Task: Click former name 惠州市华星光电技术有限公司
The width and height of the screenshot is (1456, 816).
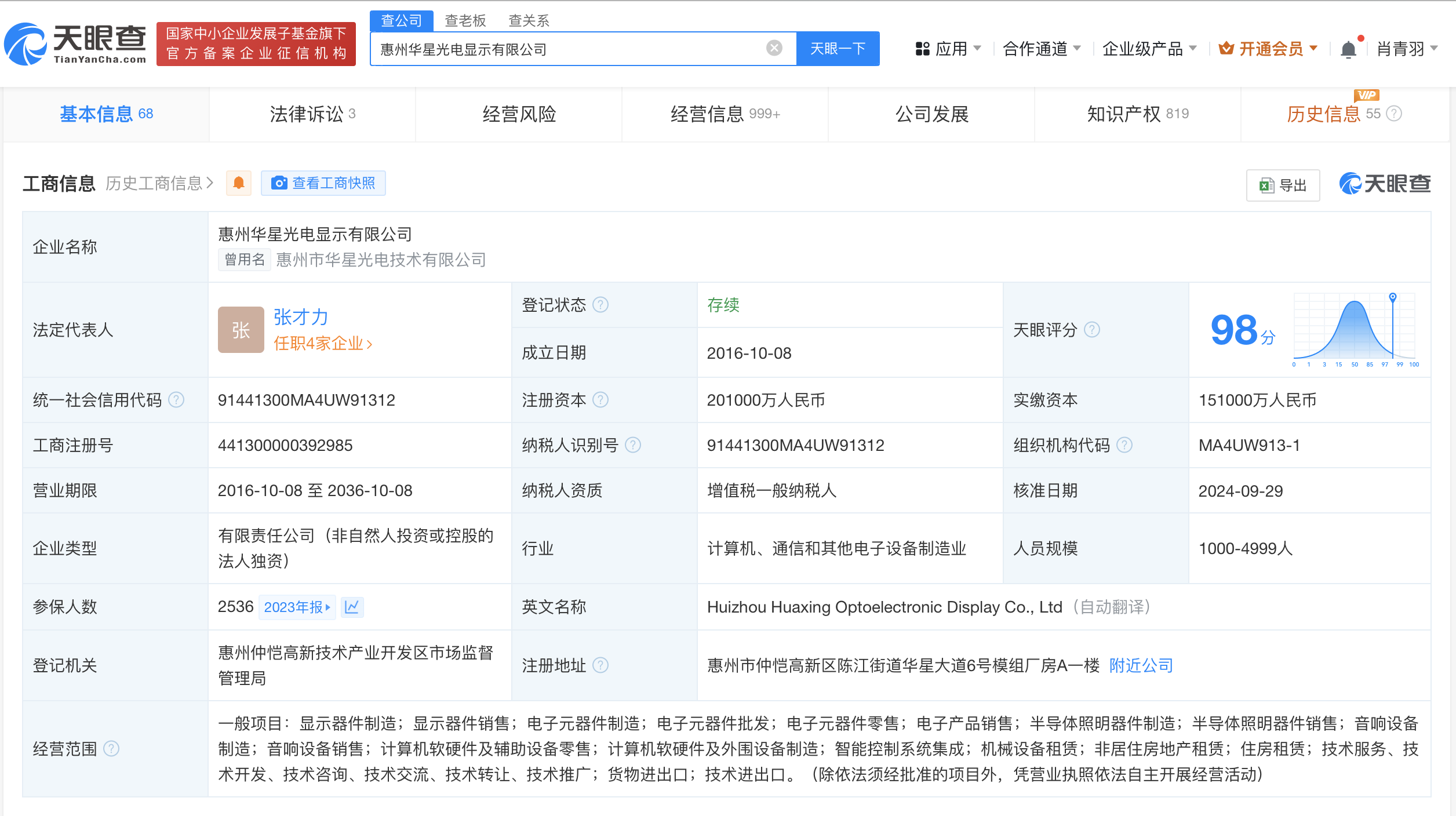Action: 381,260
